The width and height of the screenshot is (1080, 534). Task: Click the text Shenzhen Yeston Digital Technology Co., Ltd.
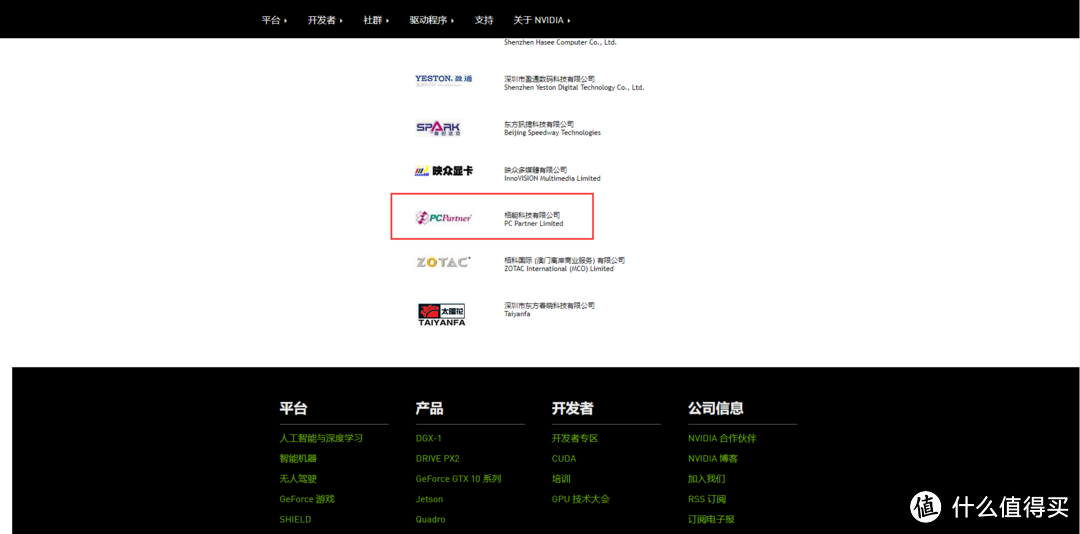(x=574, y=88)
